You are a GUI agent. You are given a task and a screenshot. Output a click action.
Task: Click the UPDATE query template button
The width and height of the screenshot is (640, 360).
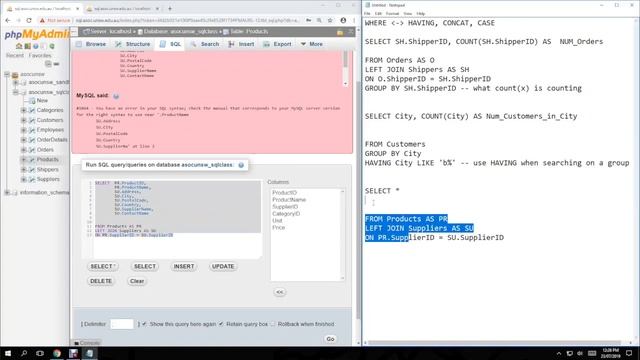tap(223, 267)
